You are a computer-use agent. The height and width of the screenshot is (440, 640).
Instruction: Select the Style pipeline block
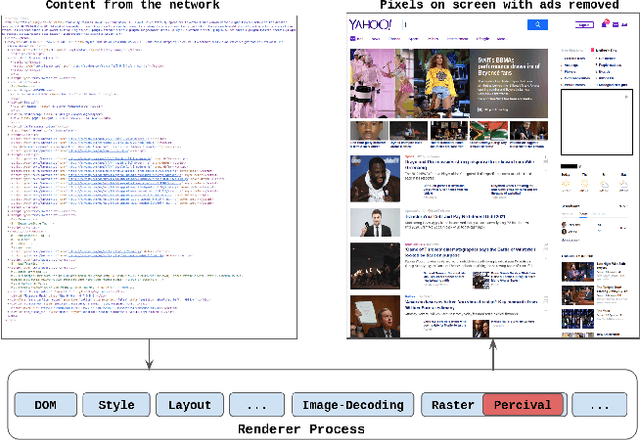[115, 405]
